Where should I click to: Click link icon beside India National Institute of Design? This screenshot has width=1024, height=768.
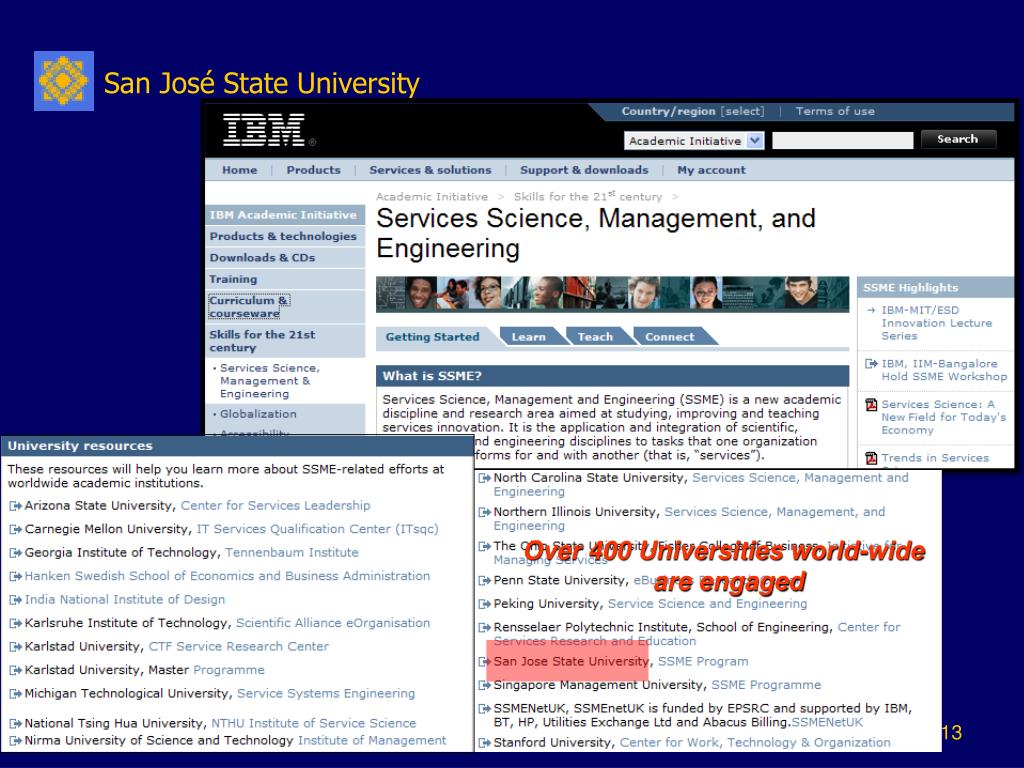point(14,600)
